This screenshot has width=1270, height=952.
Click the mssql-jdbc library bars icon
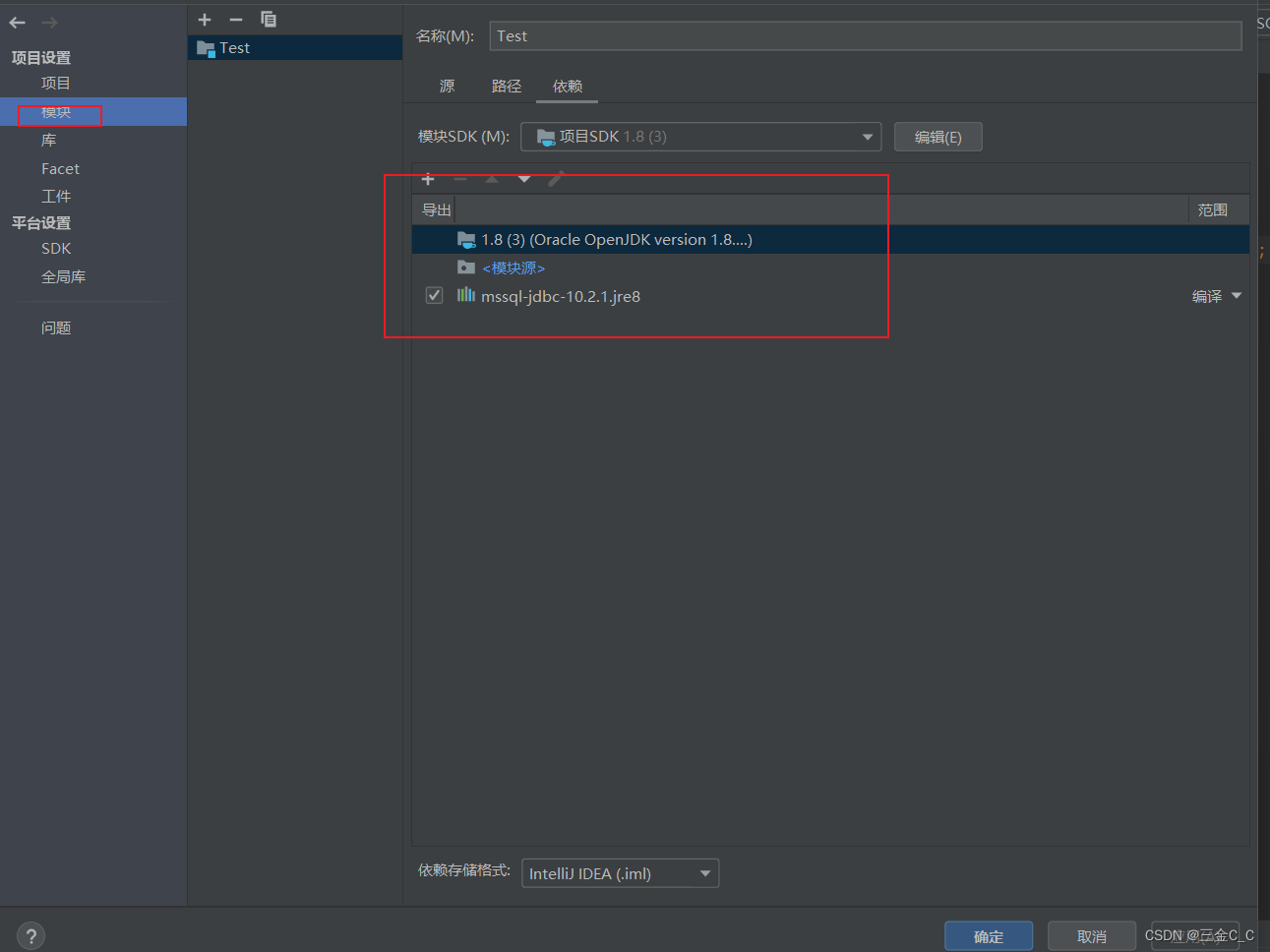click(x=466, y=295)
